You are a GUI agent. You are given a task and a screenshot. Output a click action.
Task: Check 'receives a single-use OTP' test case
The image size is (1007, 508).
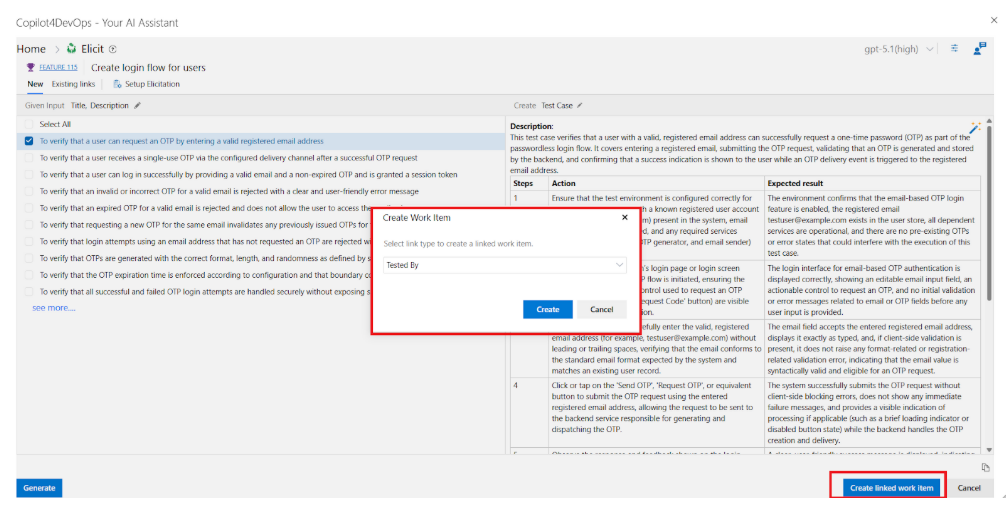(29, 157)
